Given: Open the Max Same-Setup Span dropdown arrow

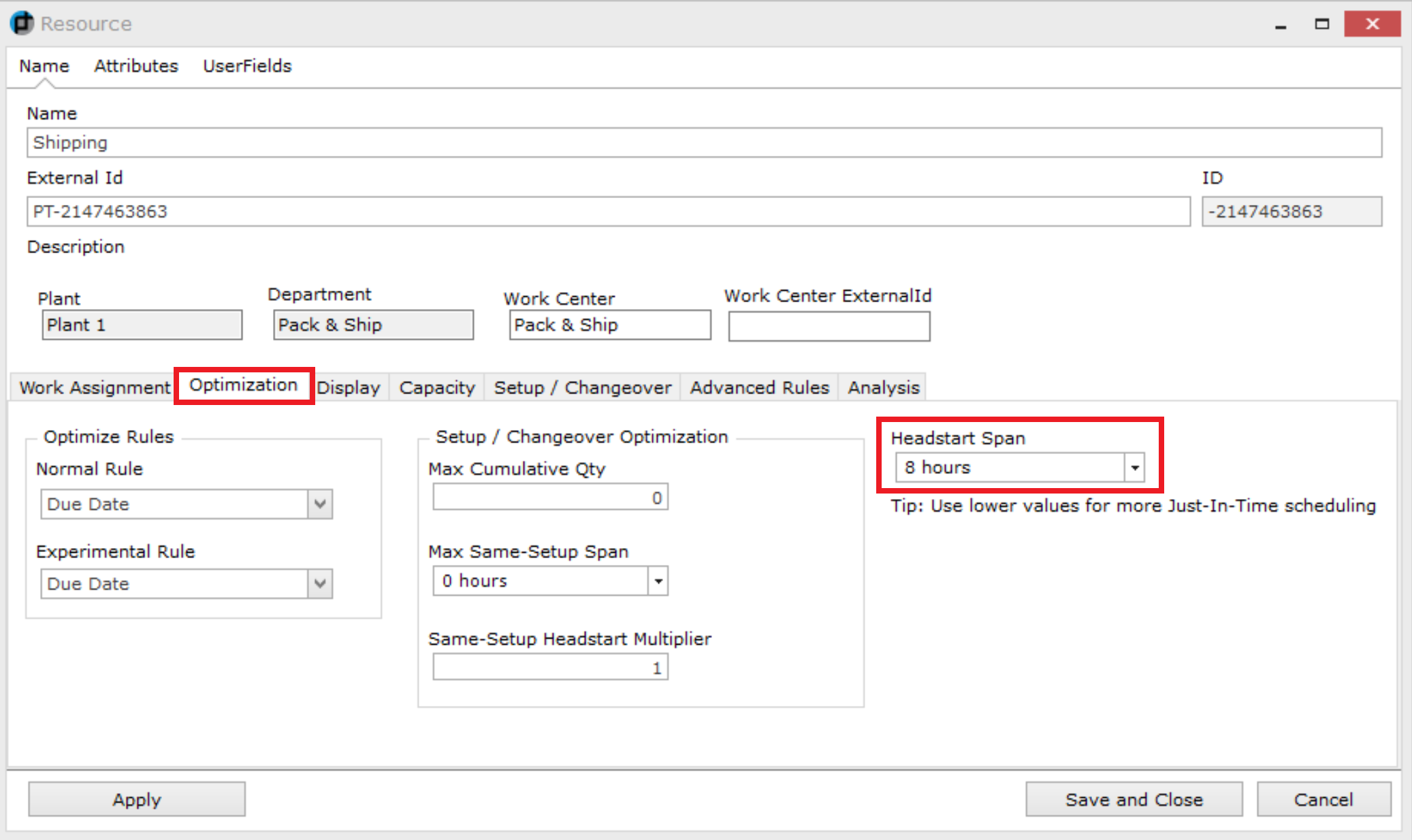Looking at the screenshot, I should [658, 581].
